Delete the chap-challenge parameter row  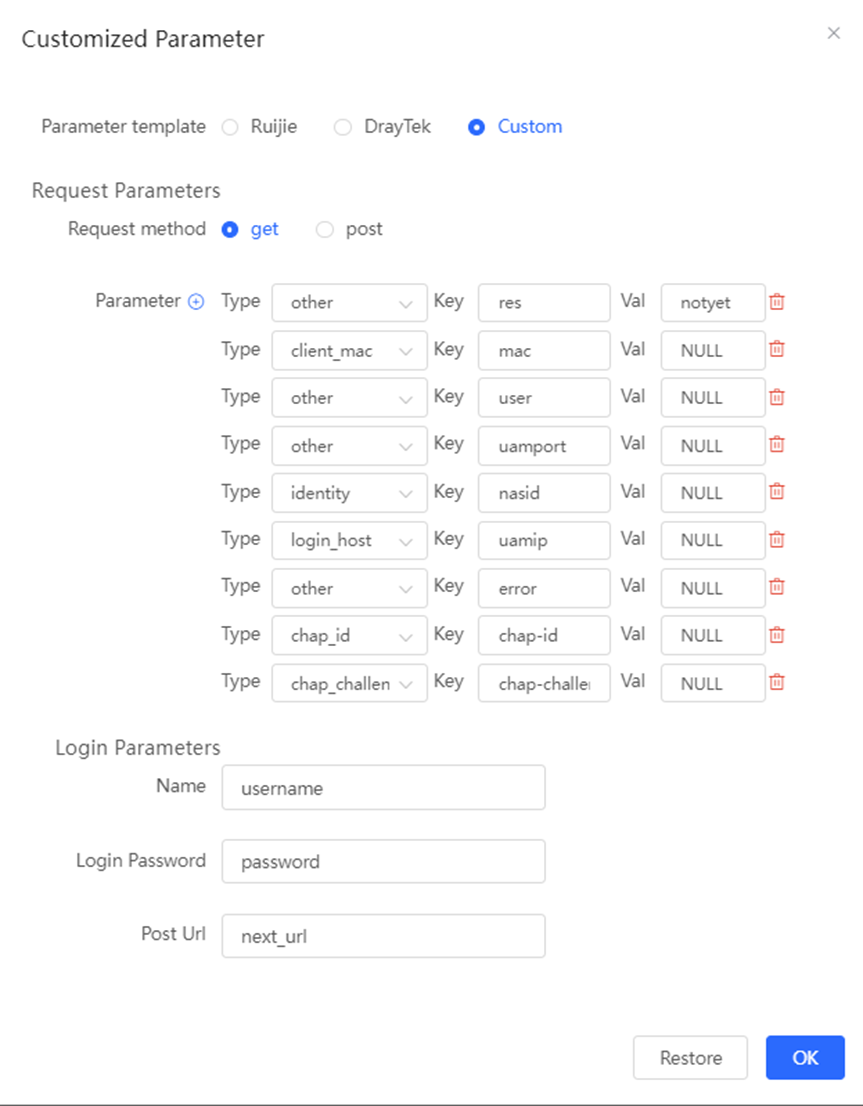tap(777, 682)
